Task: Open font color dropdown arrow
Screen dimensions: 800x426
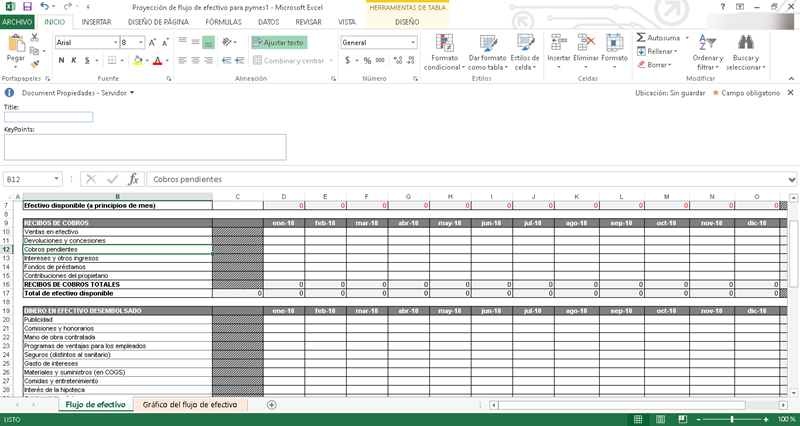Action: click(167, 61)
